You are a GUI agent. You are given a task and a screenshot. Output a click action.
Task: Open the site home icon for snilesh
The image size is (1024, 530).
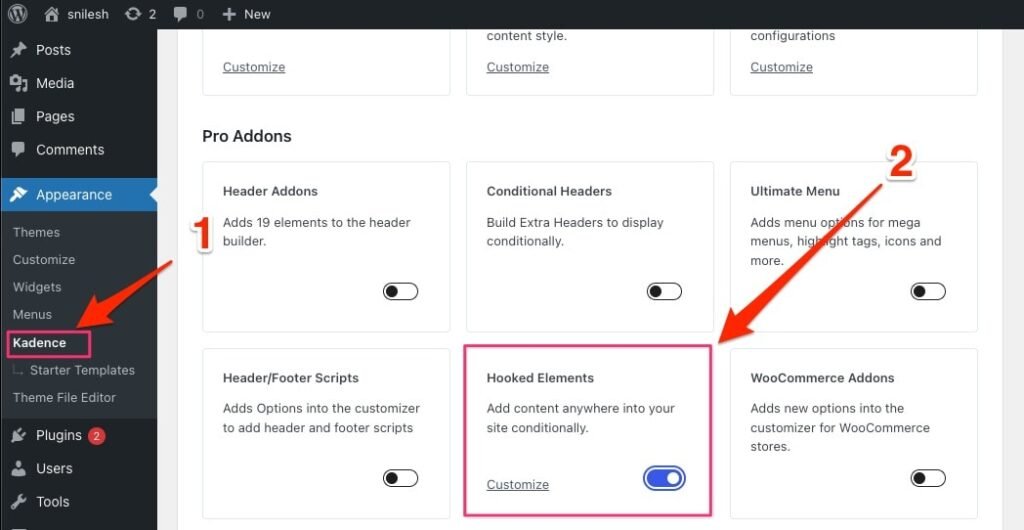(x=52, y=14)
